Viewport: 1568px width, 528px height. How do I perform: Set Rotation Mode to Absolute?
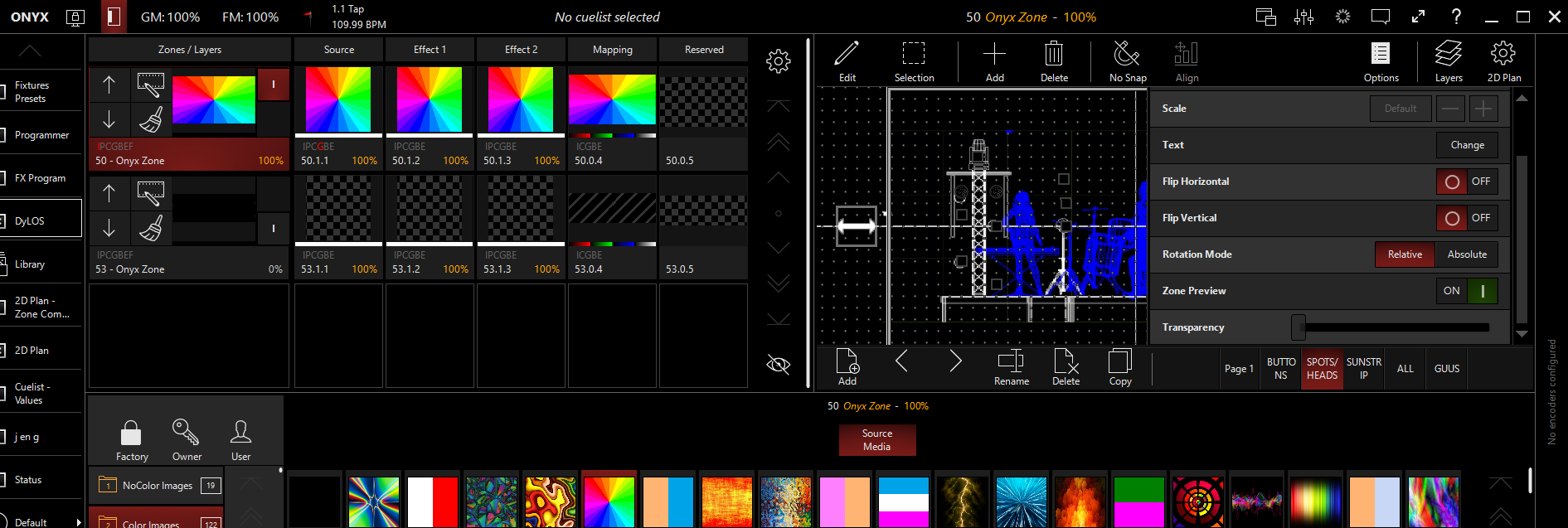(x=1467, y=254)
